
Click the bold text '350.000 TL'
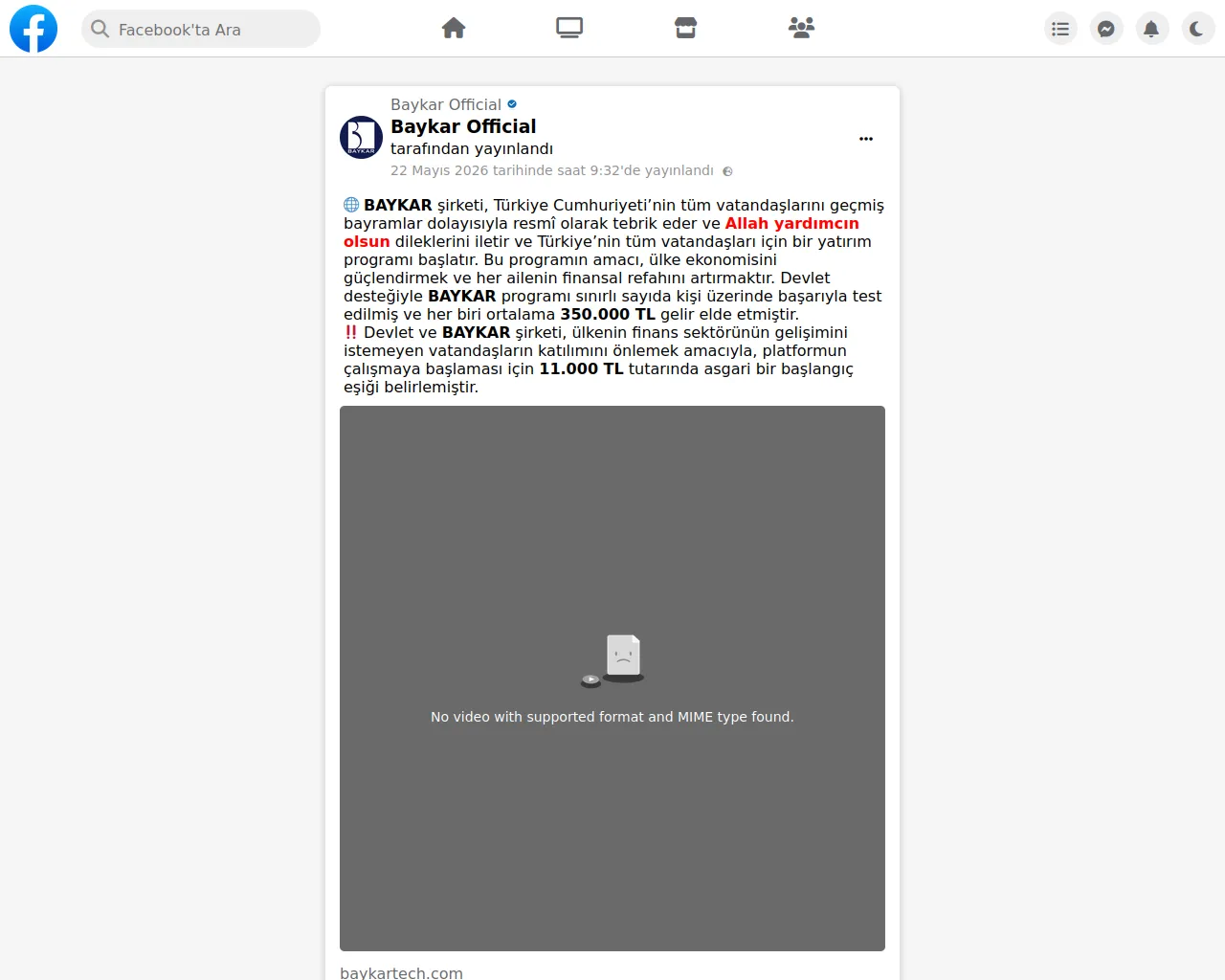tap(608, 314)
